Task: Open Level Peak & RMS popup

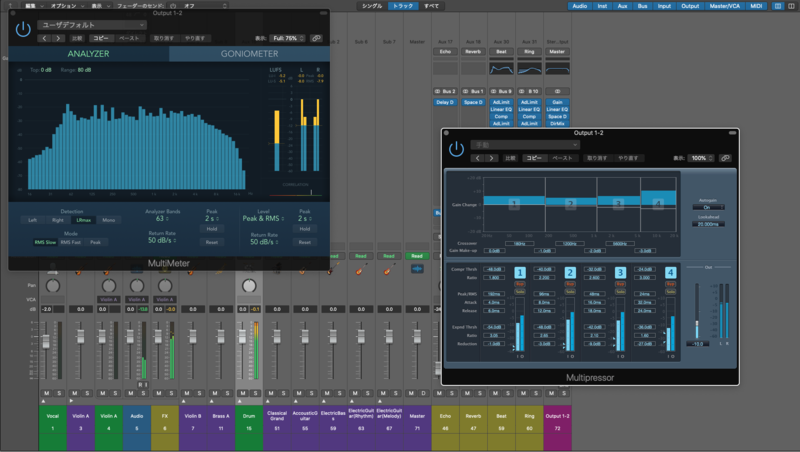Action: pos(263,218)
